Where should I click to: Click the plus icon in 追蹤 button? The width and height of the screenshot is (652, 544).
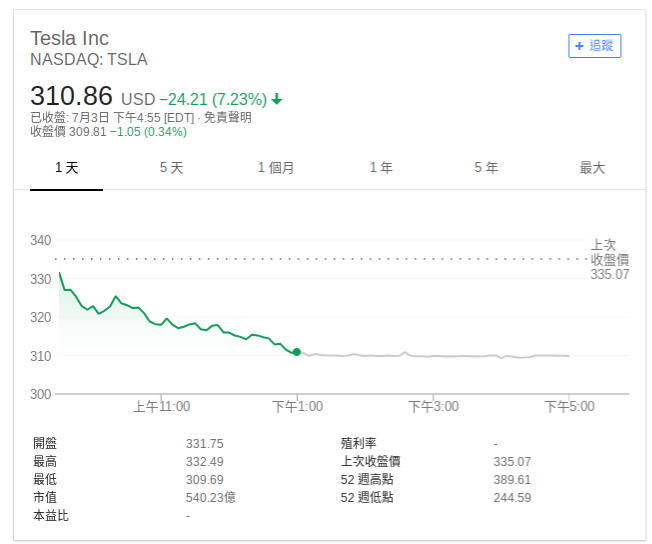click(579, 46)
